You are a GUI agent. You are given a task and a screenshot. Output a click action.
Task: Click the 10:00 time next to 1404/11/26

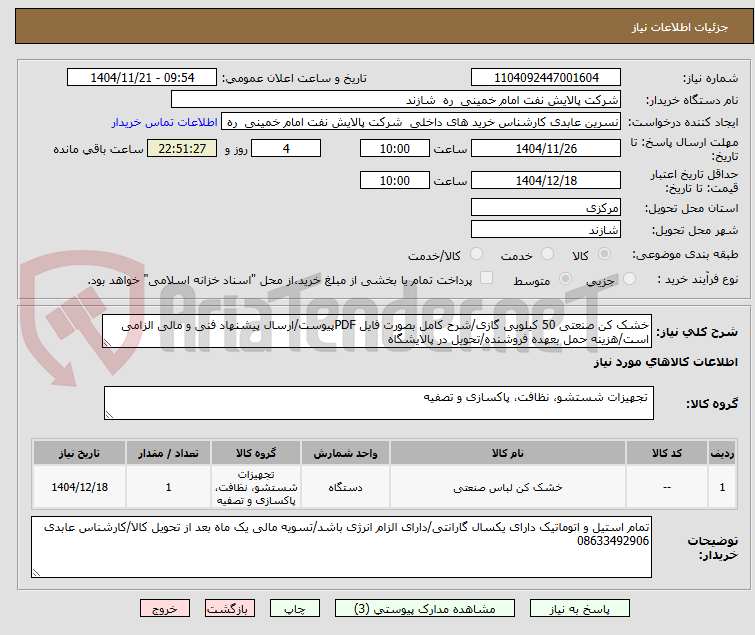tap(395, 148)
